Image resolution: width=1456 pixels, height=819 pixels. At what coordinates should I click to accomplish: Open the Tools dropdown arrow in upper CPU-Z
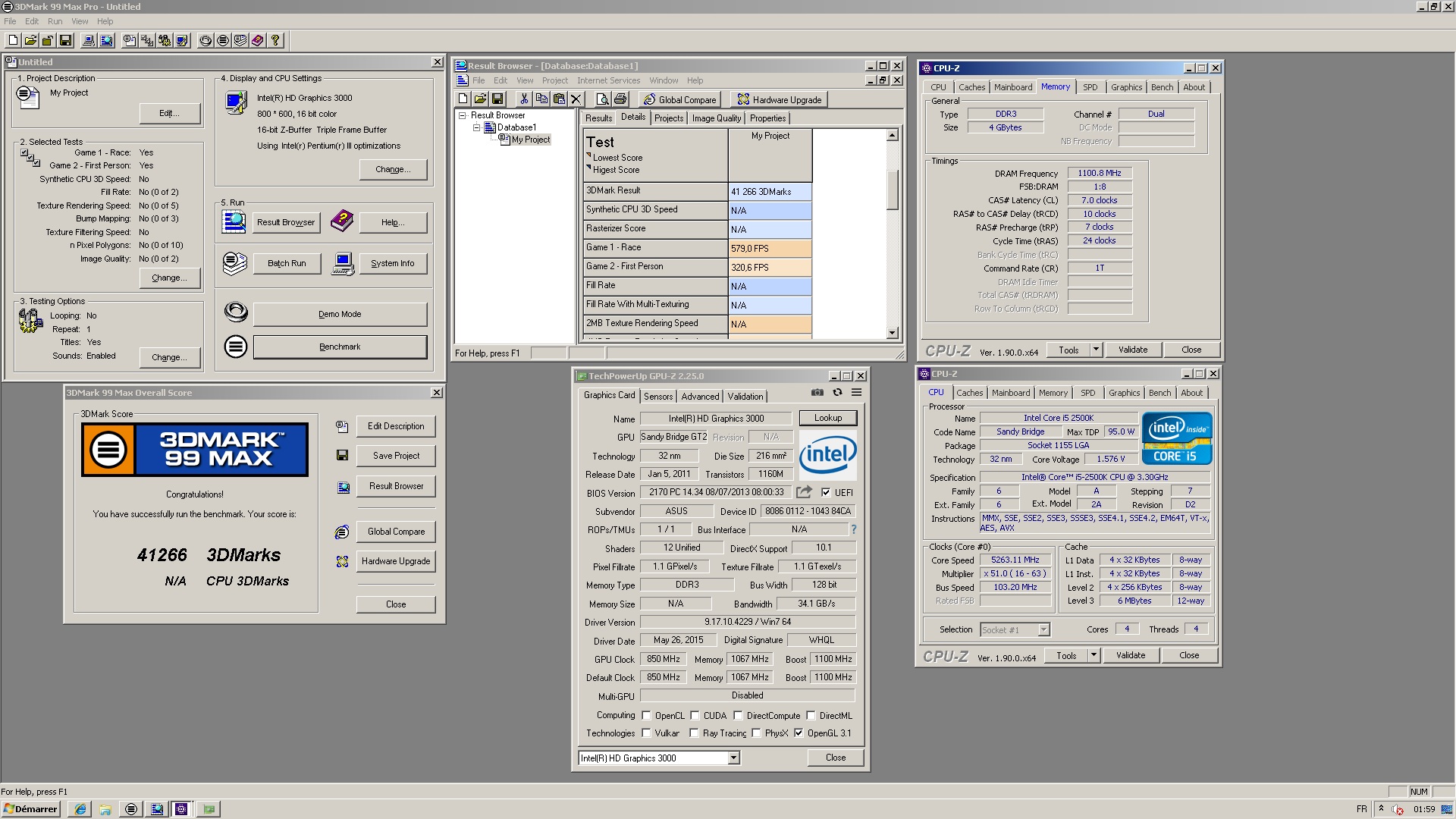click(x=1096, y=350)
